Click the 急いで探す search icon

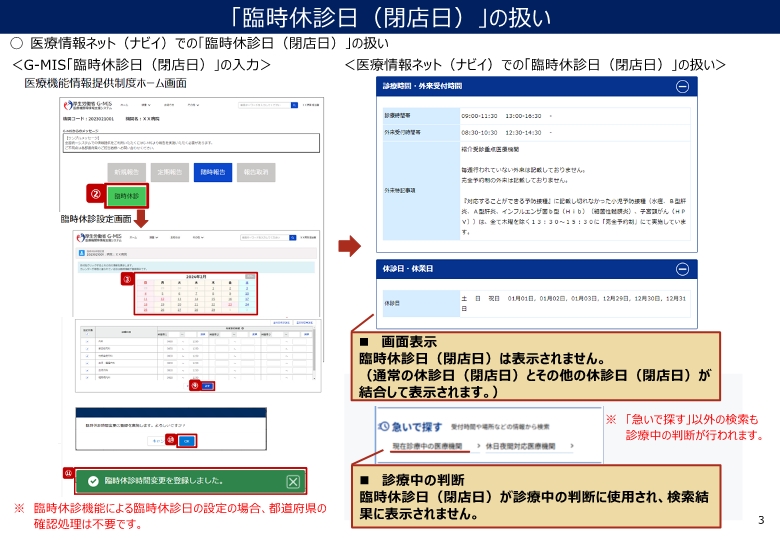(386, 427)
